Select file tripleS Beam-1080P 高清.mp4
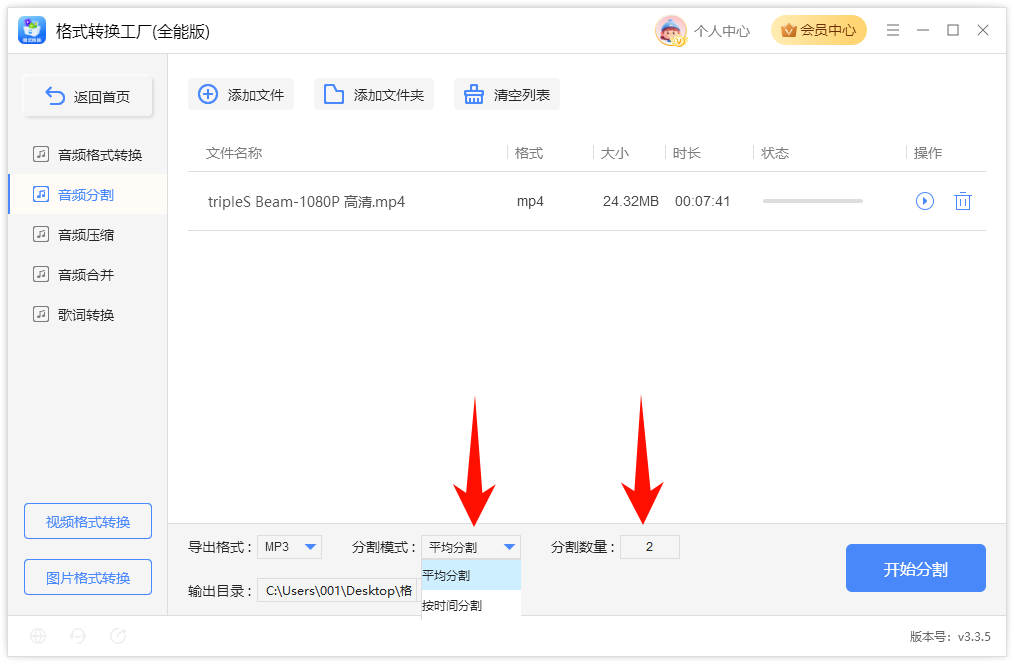 [x=306, y=202]
